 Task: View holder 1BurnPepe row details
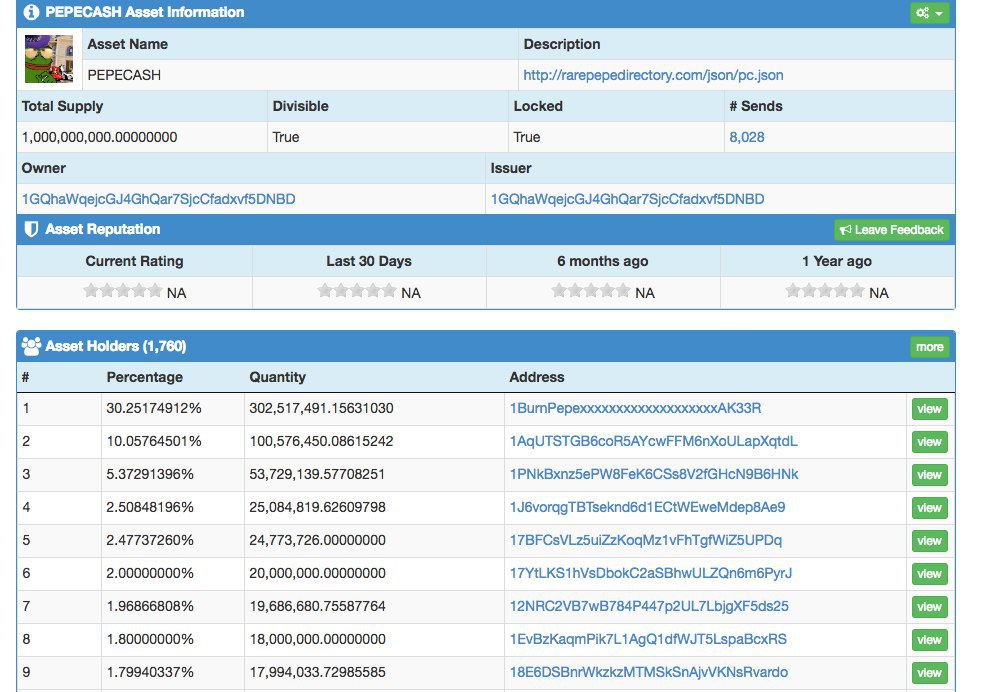pyautogui.click(x=929, y=409)
